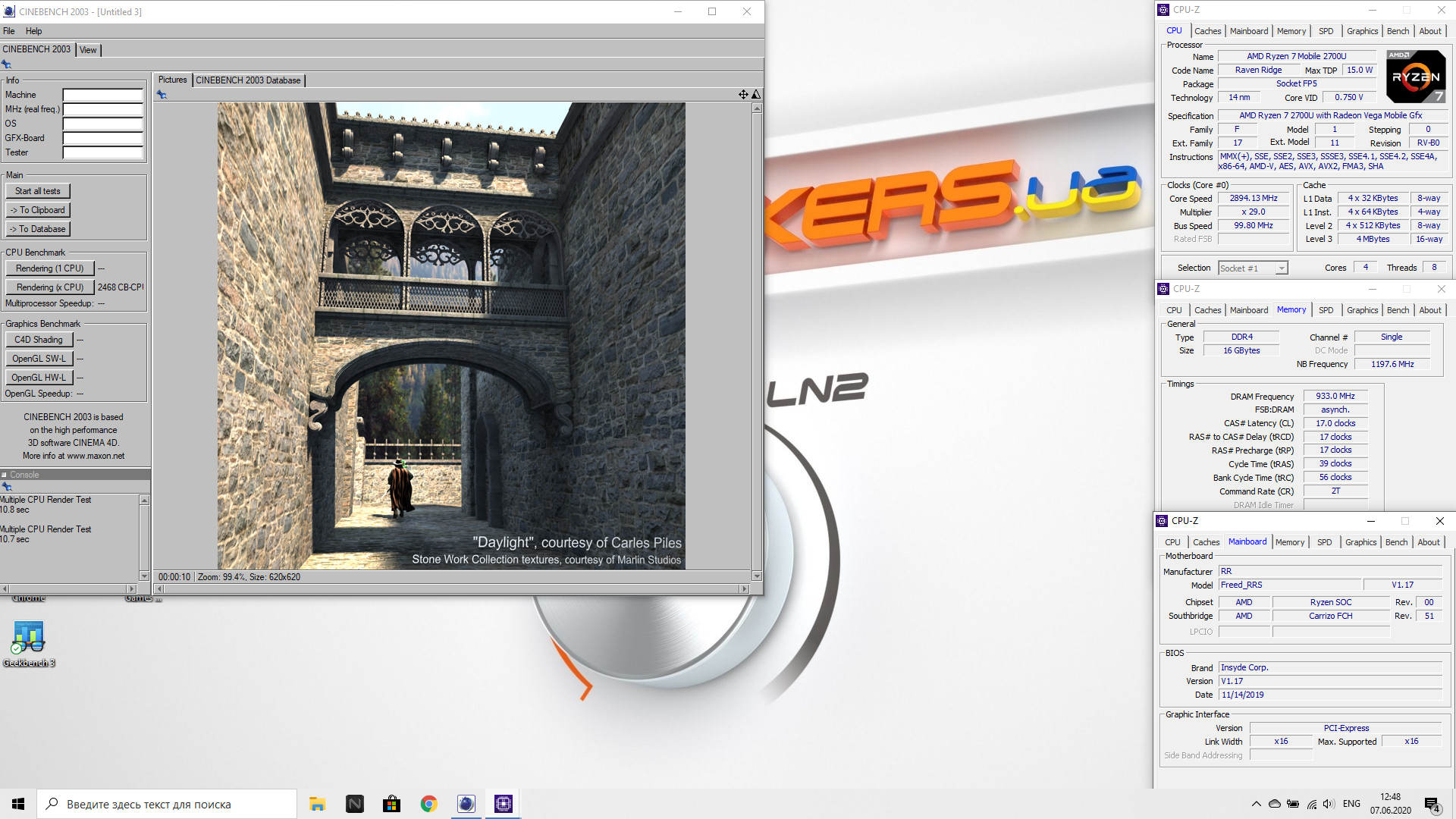Click the move/pan crosshair icon above the picture
The height and width of the screenshot is (819, 1456).
[743, 94]
